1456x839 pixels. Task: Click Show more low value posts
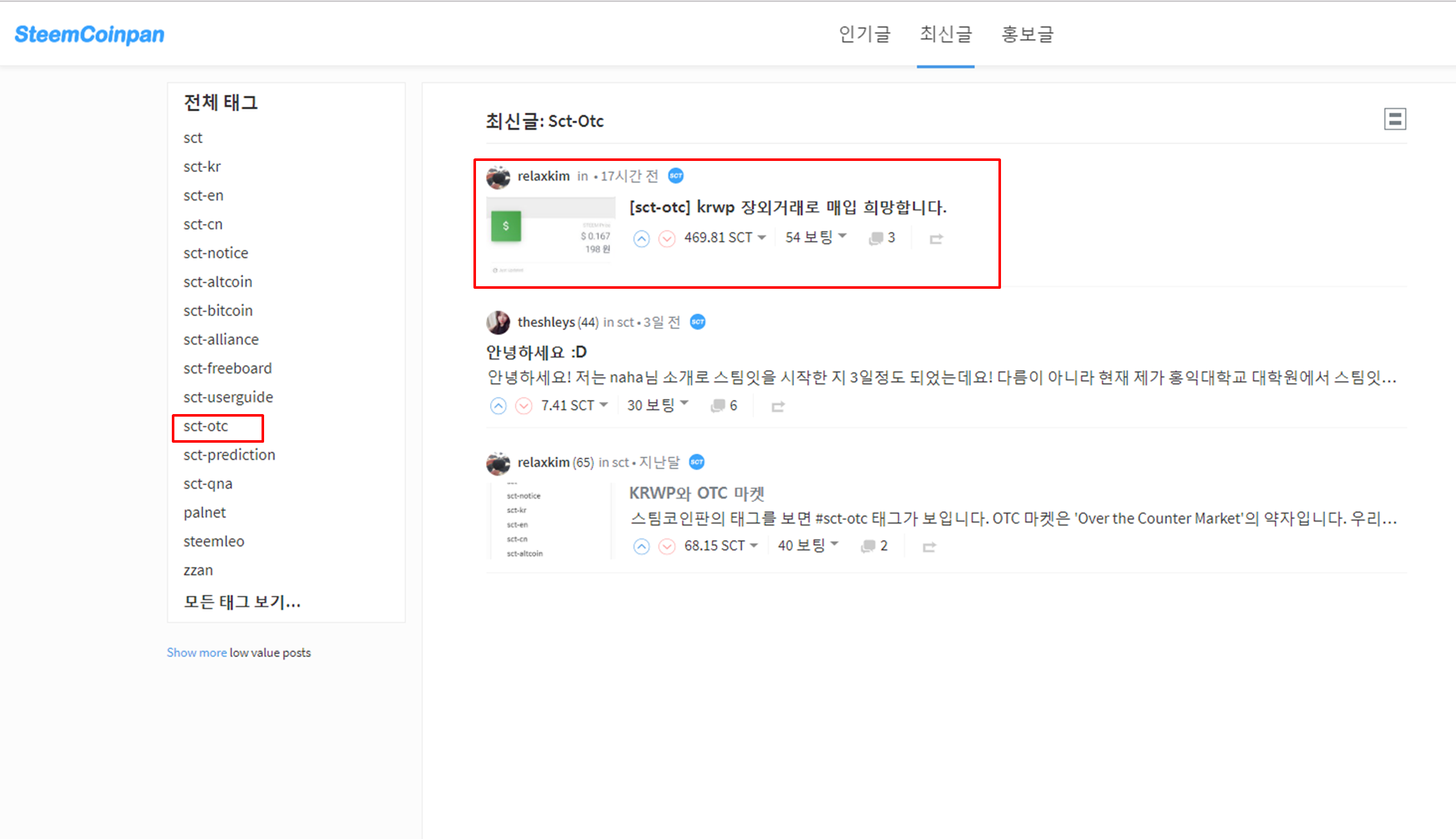point(197,653)
